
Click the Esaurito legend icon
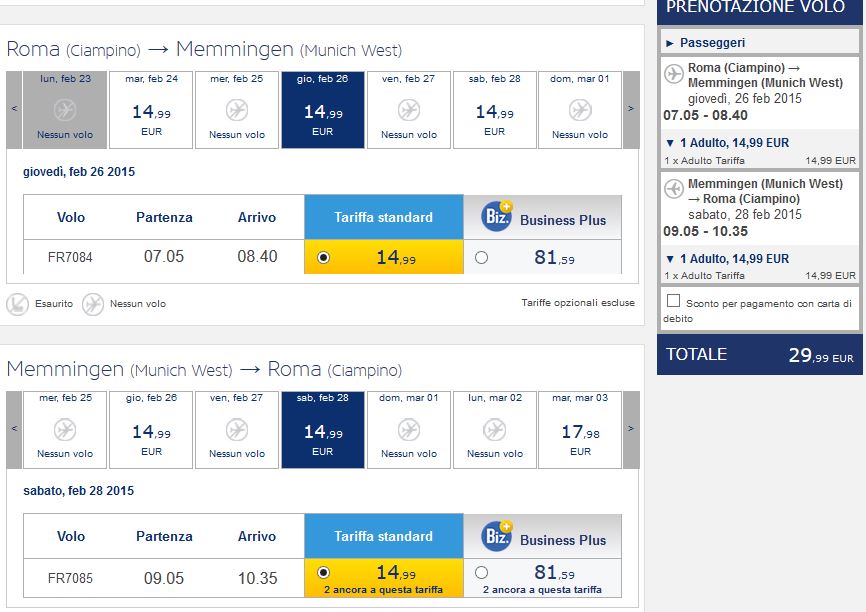tap(17, 304)
